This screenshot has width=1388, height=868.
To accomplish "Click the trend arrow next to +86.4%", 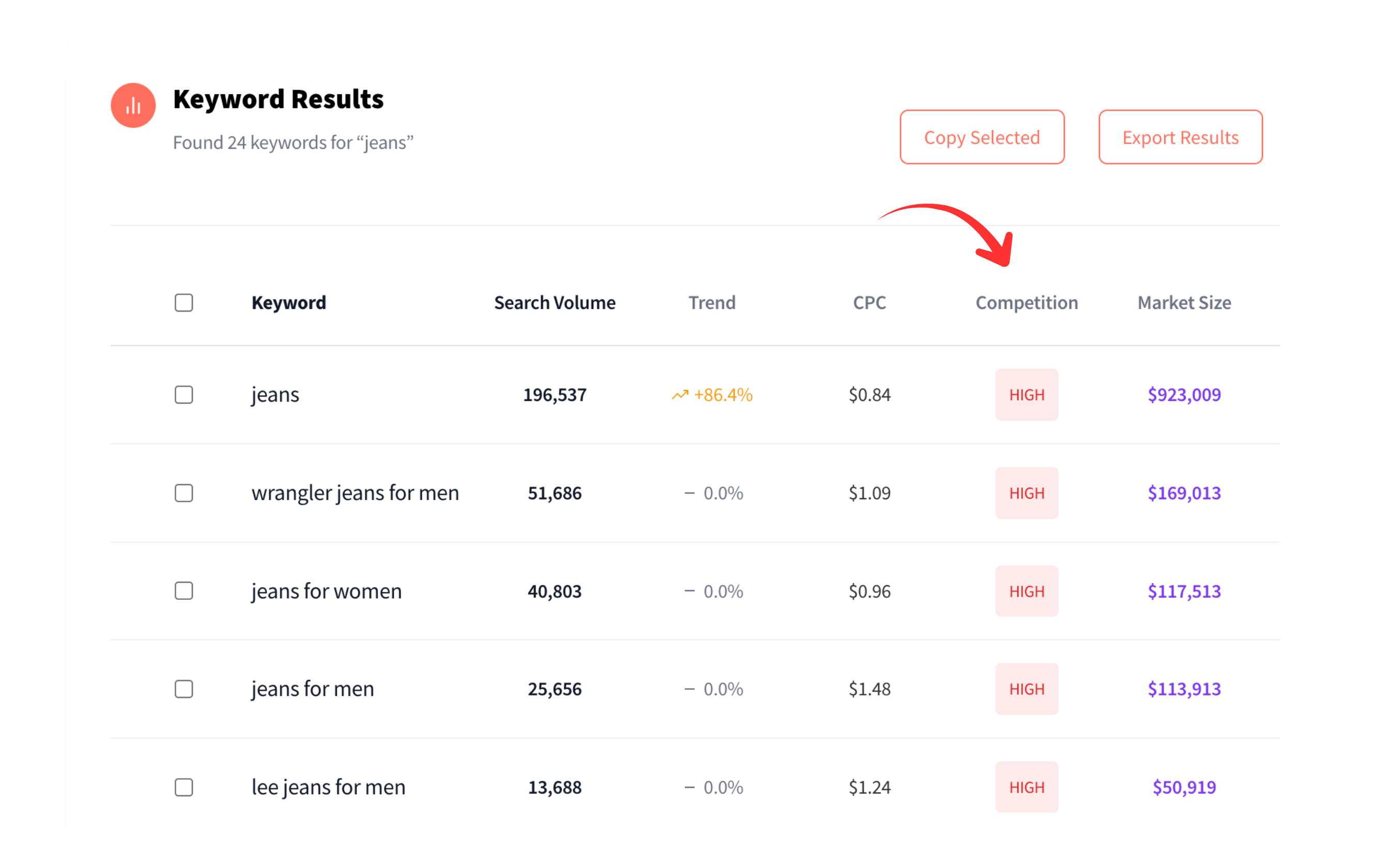I will 680,394.
